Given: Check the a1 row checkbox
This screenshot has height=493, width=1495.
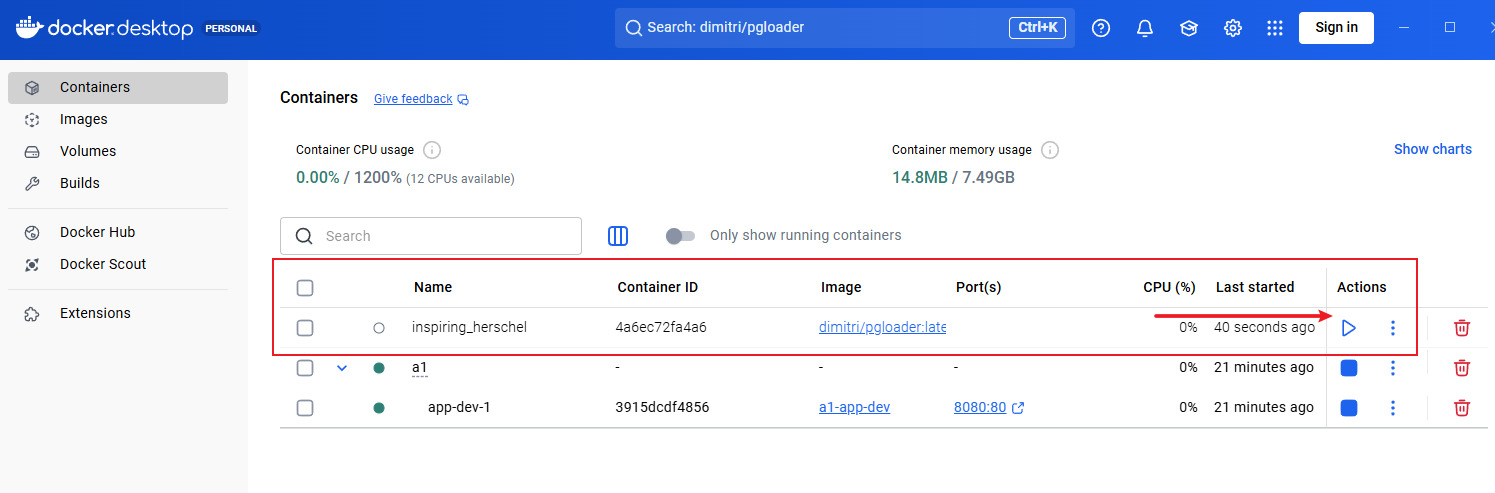Looking at the screenshot, I should pyautogui.click(x=305, y=368).
